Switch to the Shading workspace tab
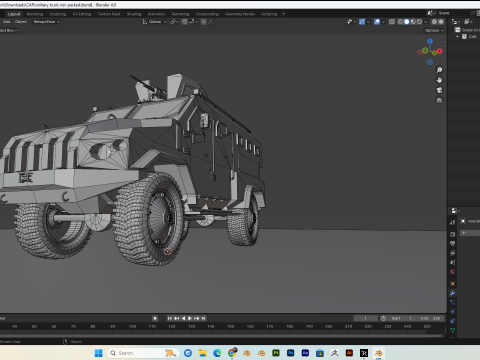The width and height of the screenshot is (480, 360). click(134, 14)
